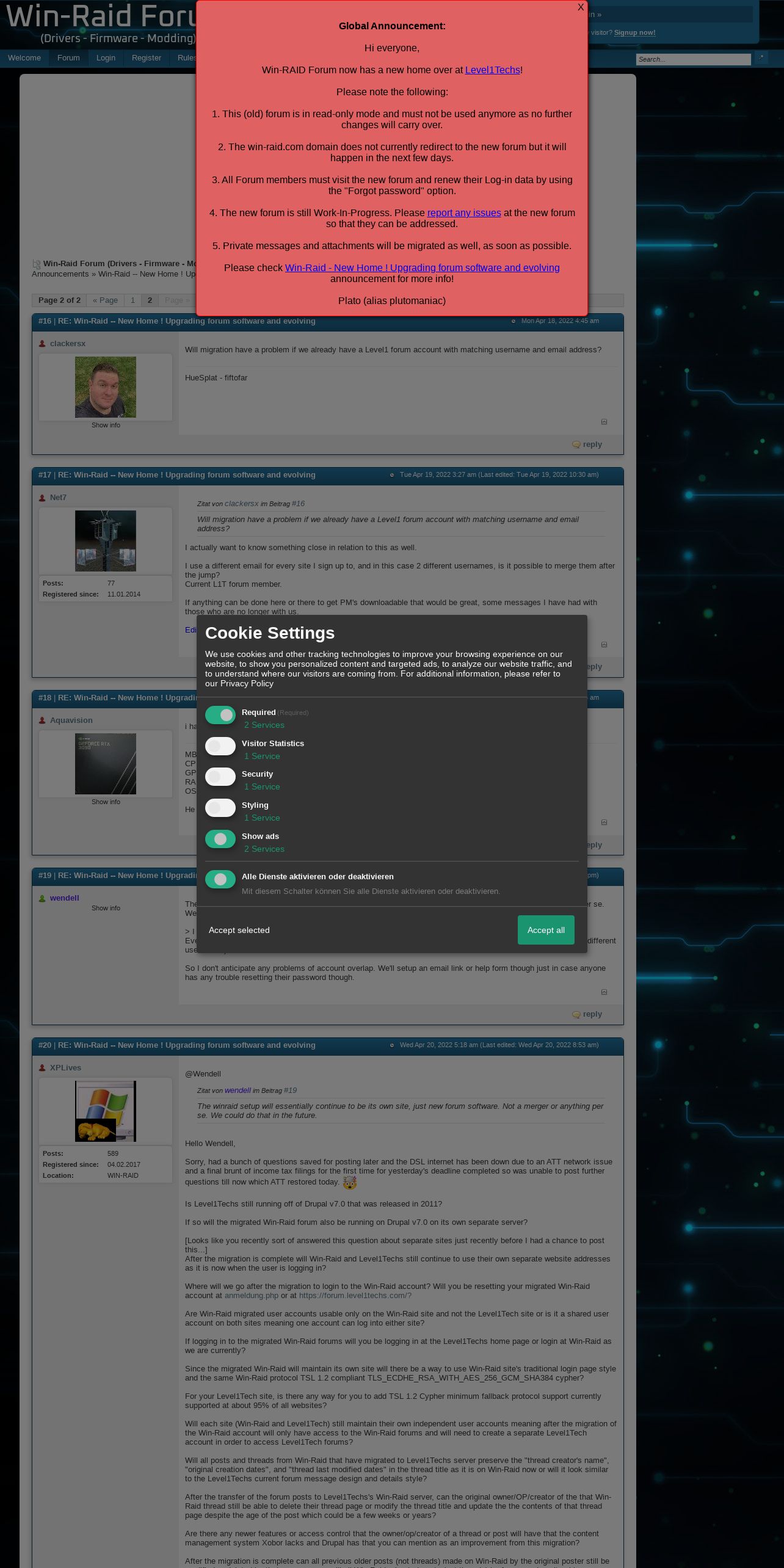
Task: Select page 1 in pagination
Action: [x=132, y=300]
